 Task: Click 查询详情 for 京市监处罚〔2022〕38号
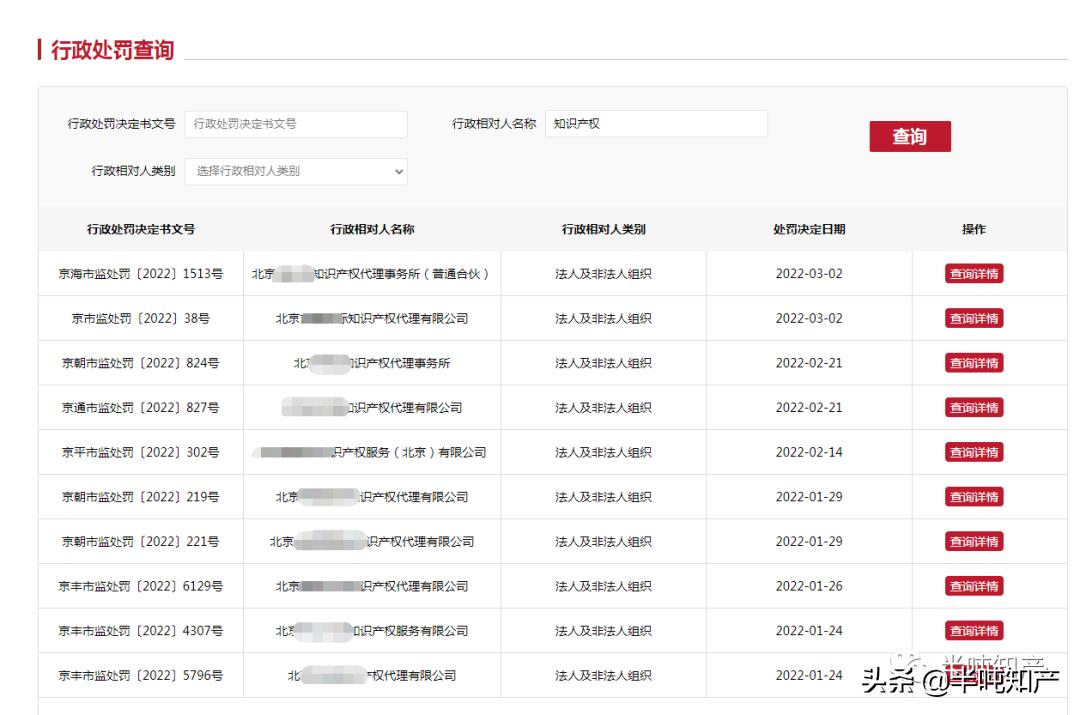tap(973, 318)
